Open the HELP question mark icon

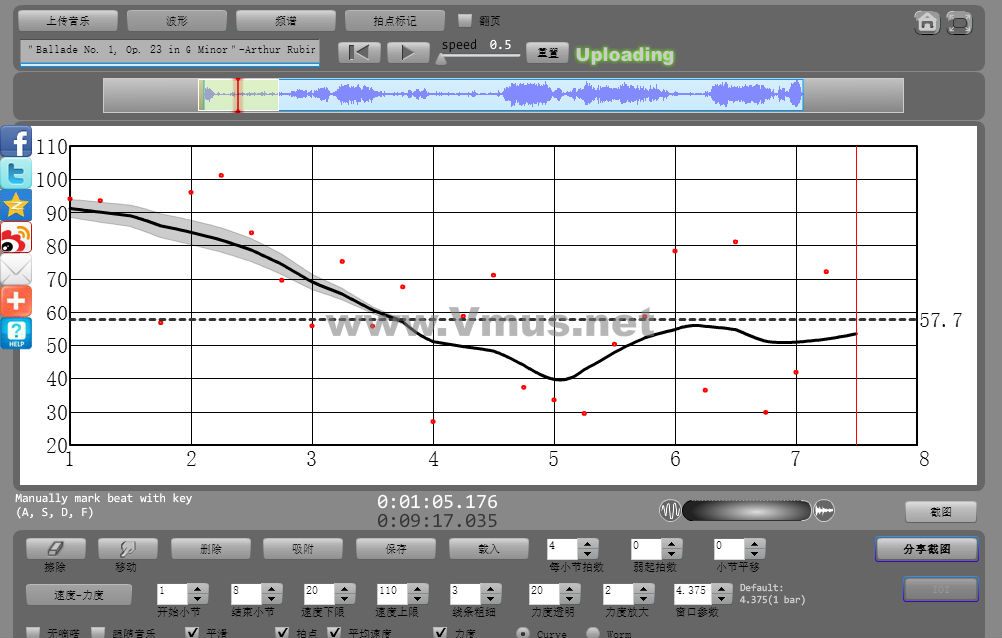click(16, 334)
